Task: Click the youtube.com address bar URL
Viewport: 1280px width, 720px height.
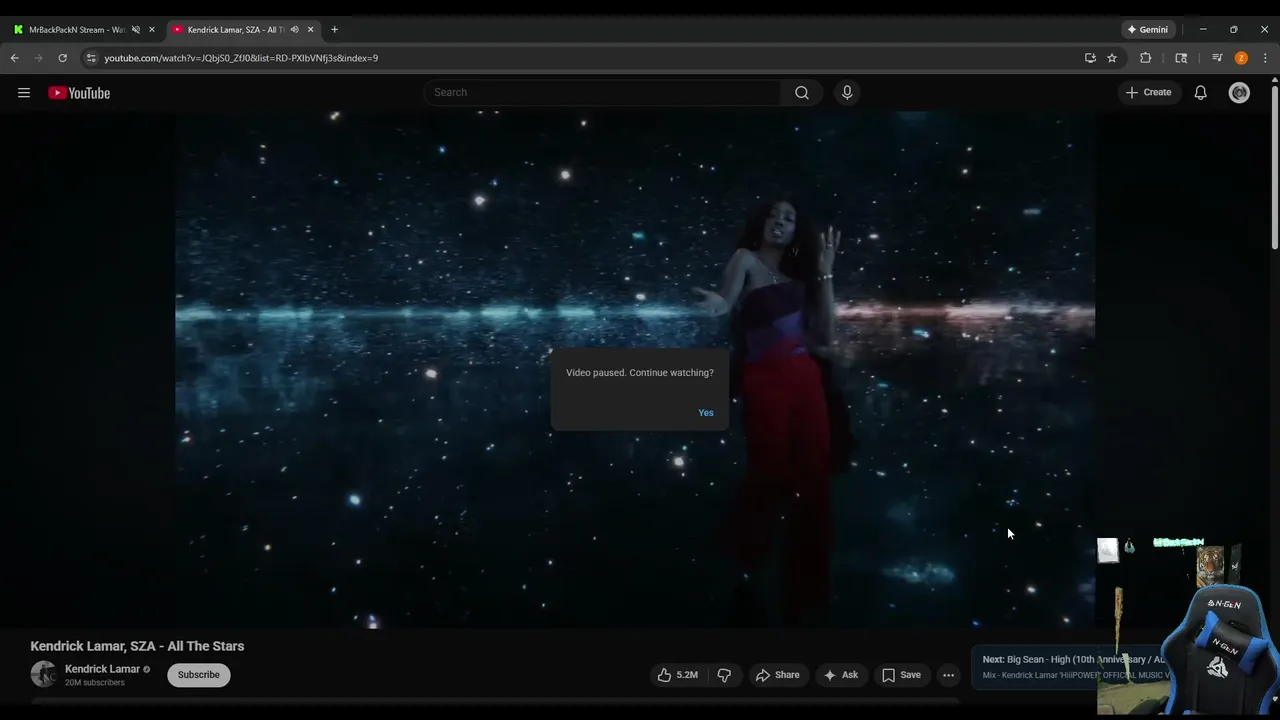Action: pos(241,58)
